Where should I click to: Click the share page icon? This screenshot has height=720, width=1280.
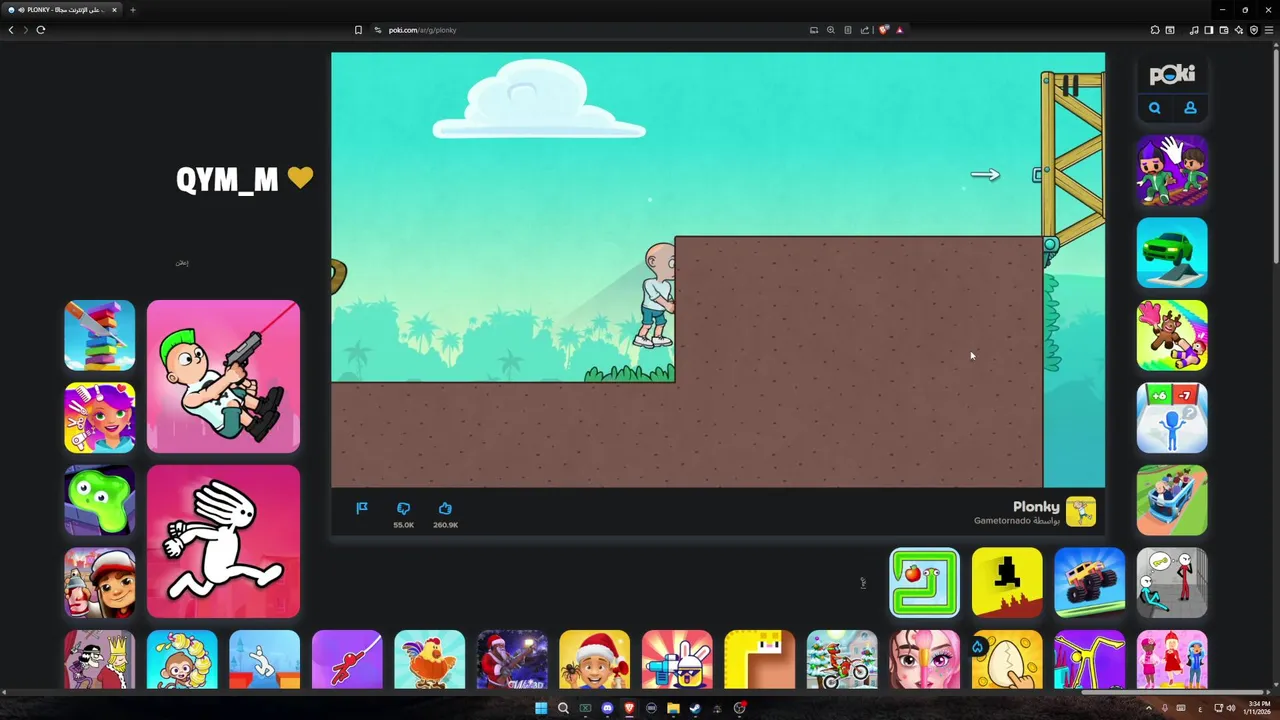click(x=864, y=30)
